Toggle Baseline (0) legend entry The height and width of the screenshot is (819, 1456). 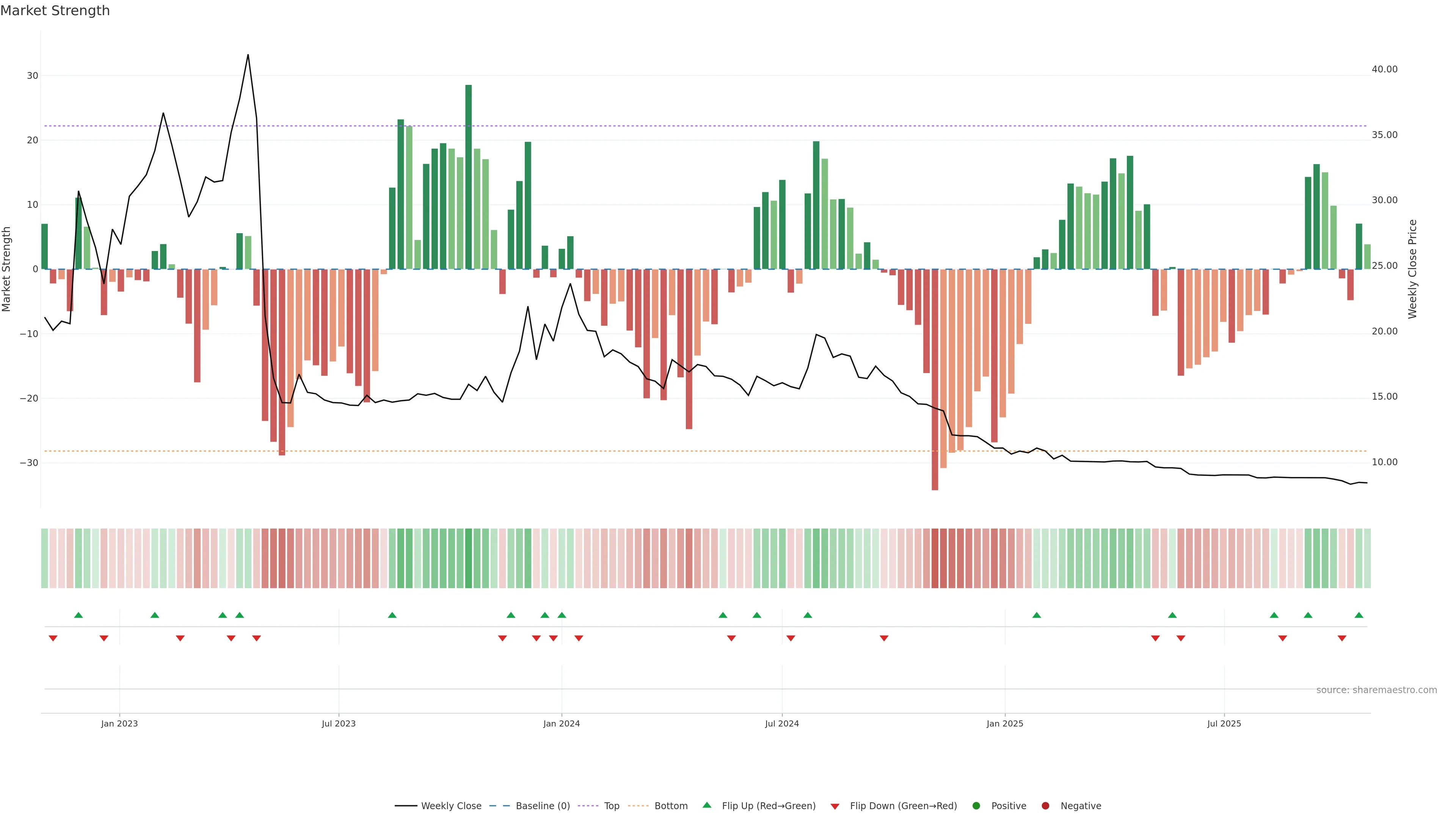pos(542,806)
